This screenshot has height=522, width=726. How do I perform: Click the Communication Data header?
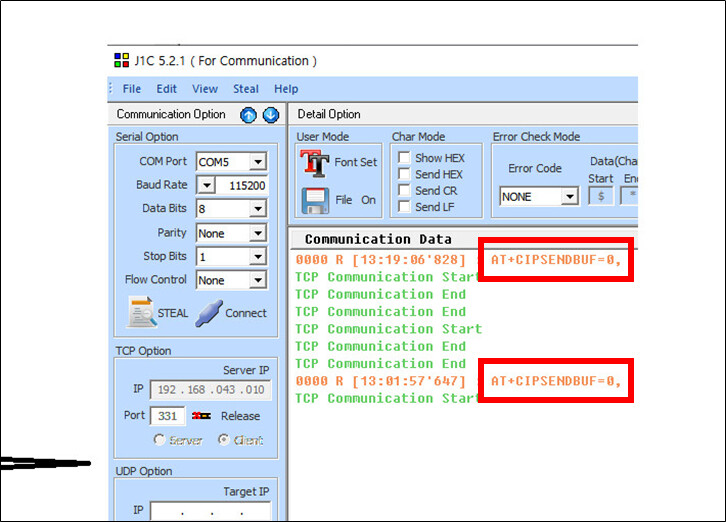(378, 239)
